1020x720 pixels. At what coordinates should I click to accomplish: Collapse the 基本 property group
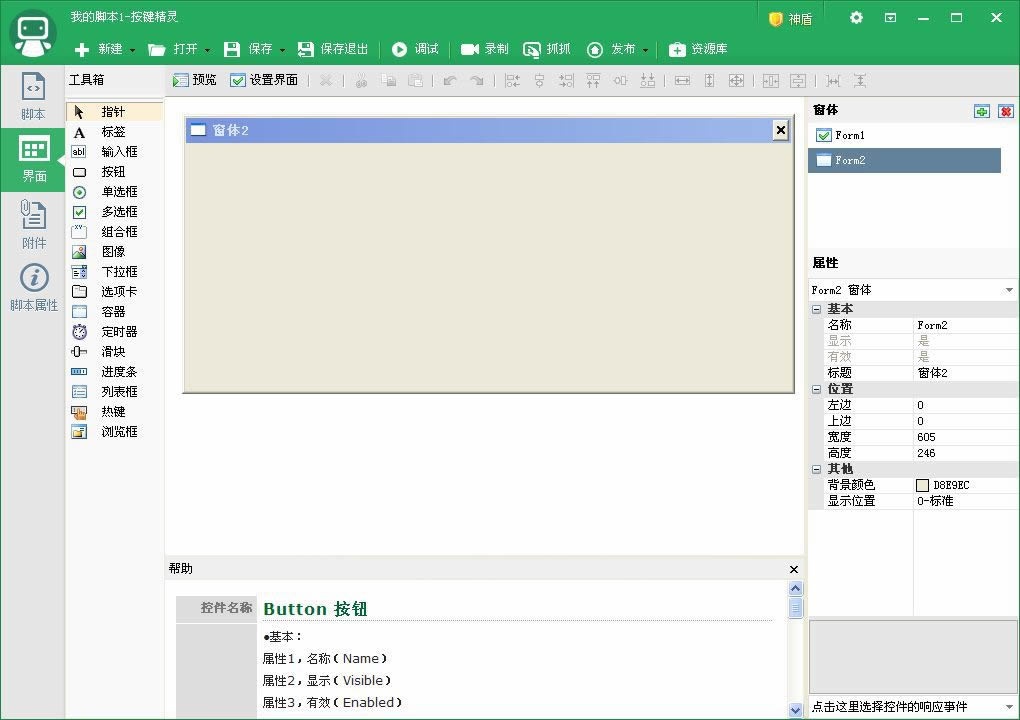[x=816, y=309]
